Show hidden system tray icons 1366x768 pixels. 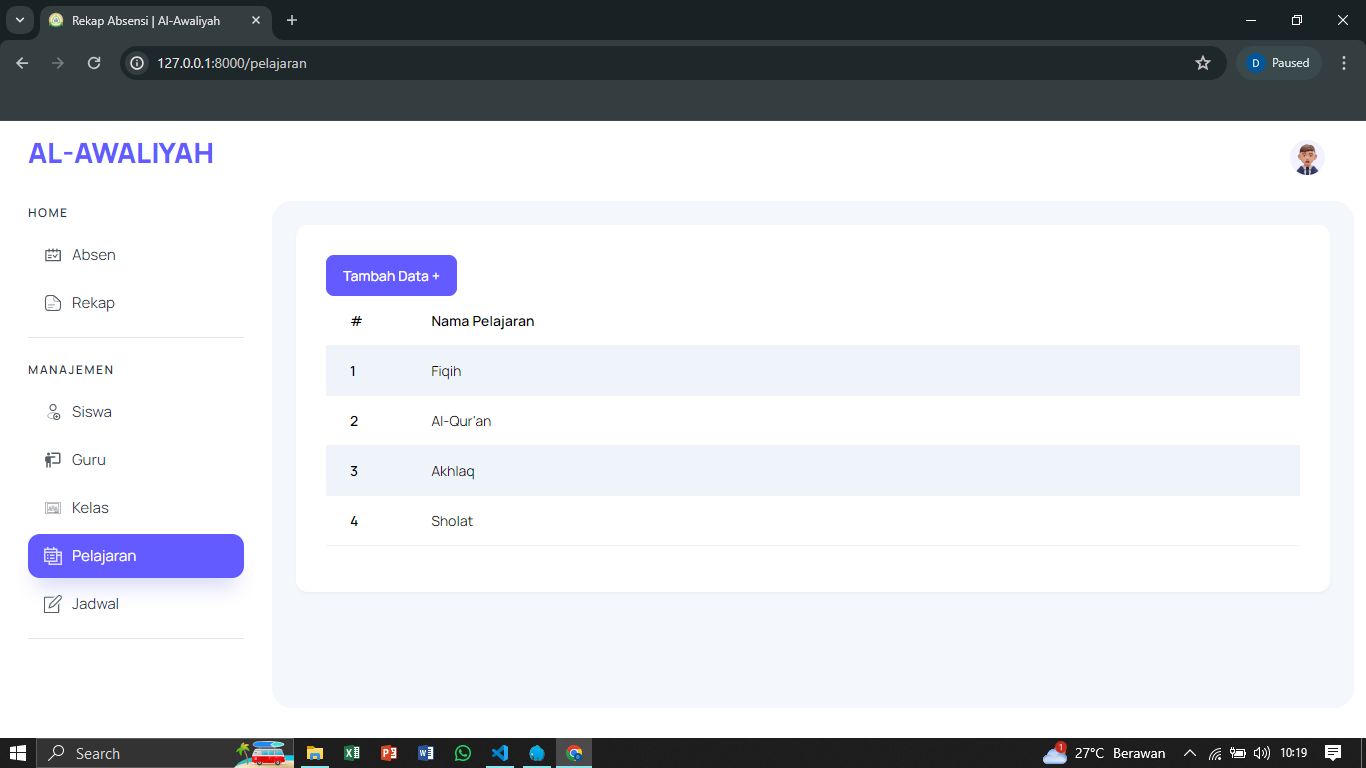(1189, 753)
